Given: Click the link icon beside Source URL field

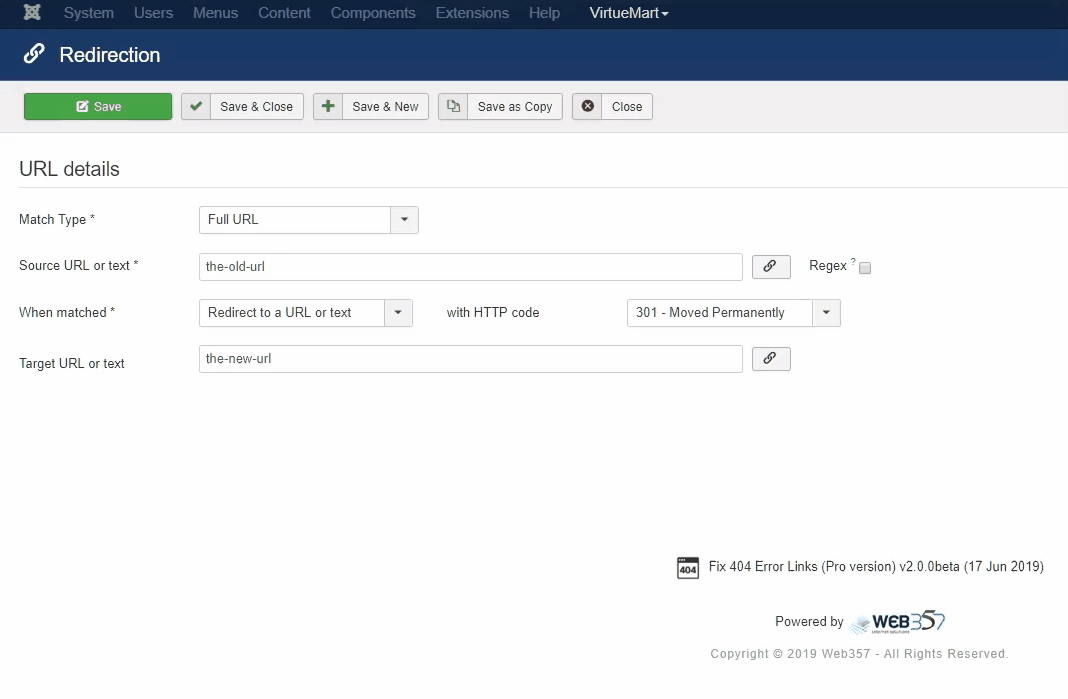Looking at the screenshot, I should tap(771, 267).
